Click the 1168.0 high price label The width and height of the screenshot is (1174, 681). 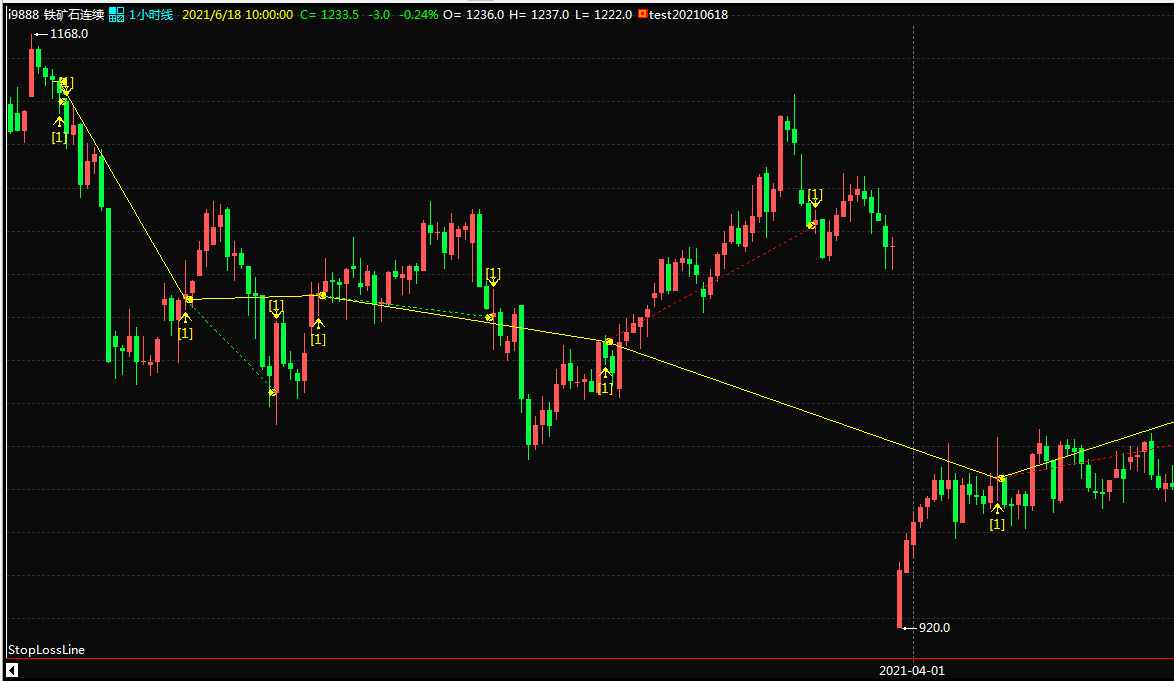[69, 34]
